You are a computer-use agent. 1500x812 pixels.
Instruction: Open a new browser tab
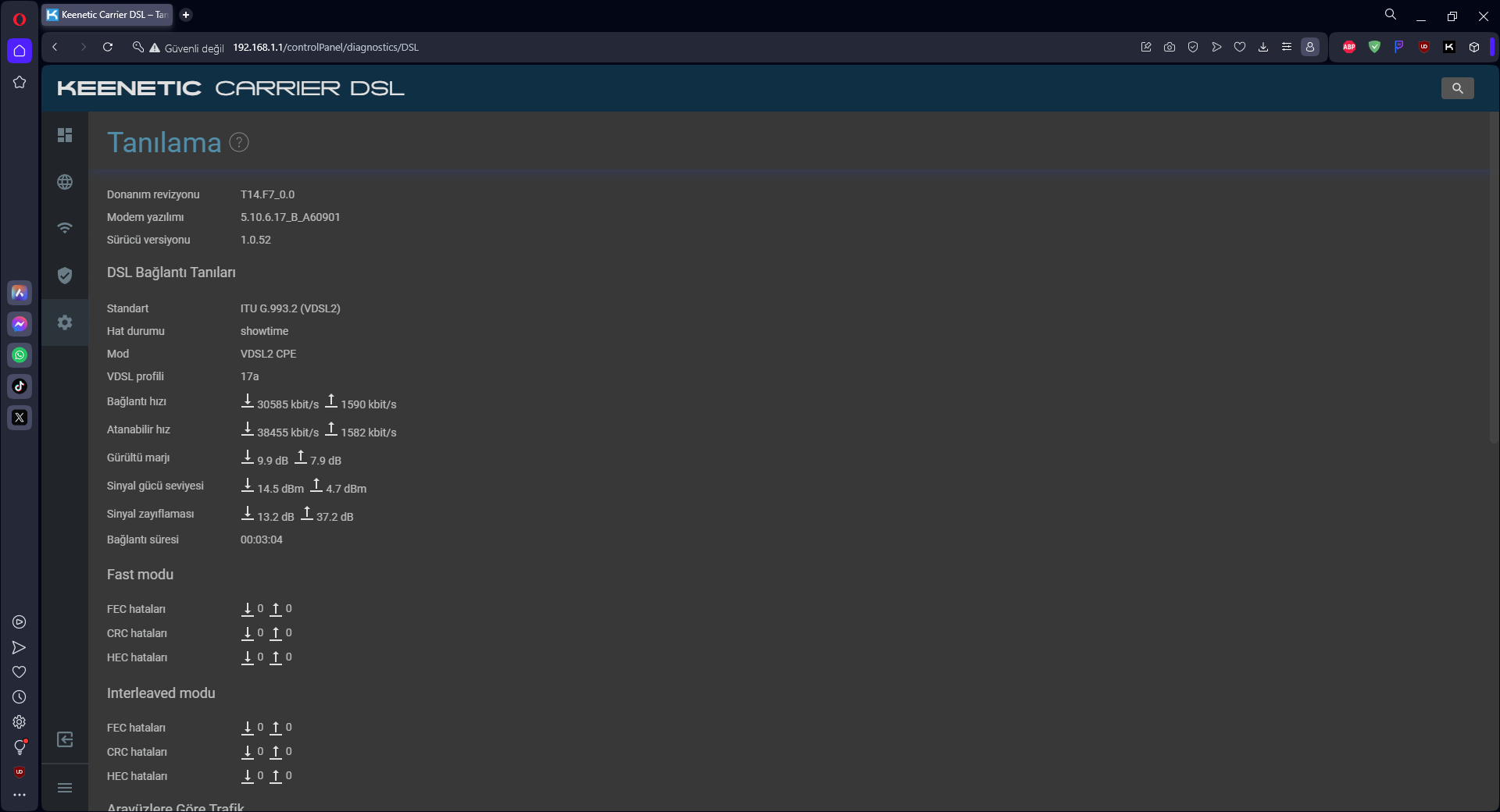click(186, 15)
